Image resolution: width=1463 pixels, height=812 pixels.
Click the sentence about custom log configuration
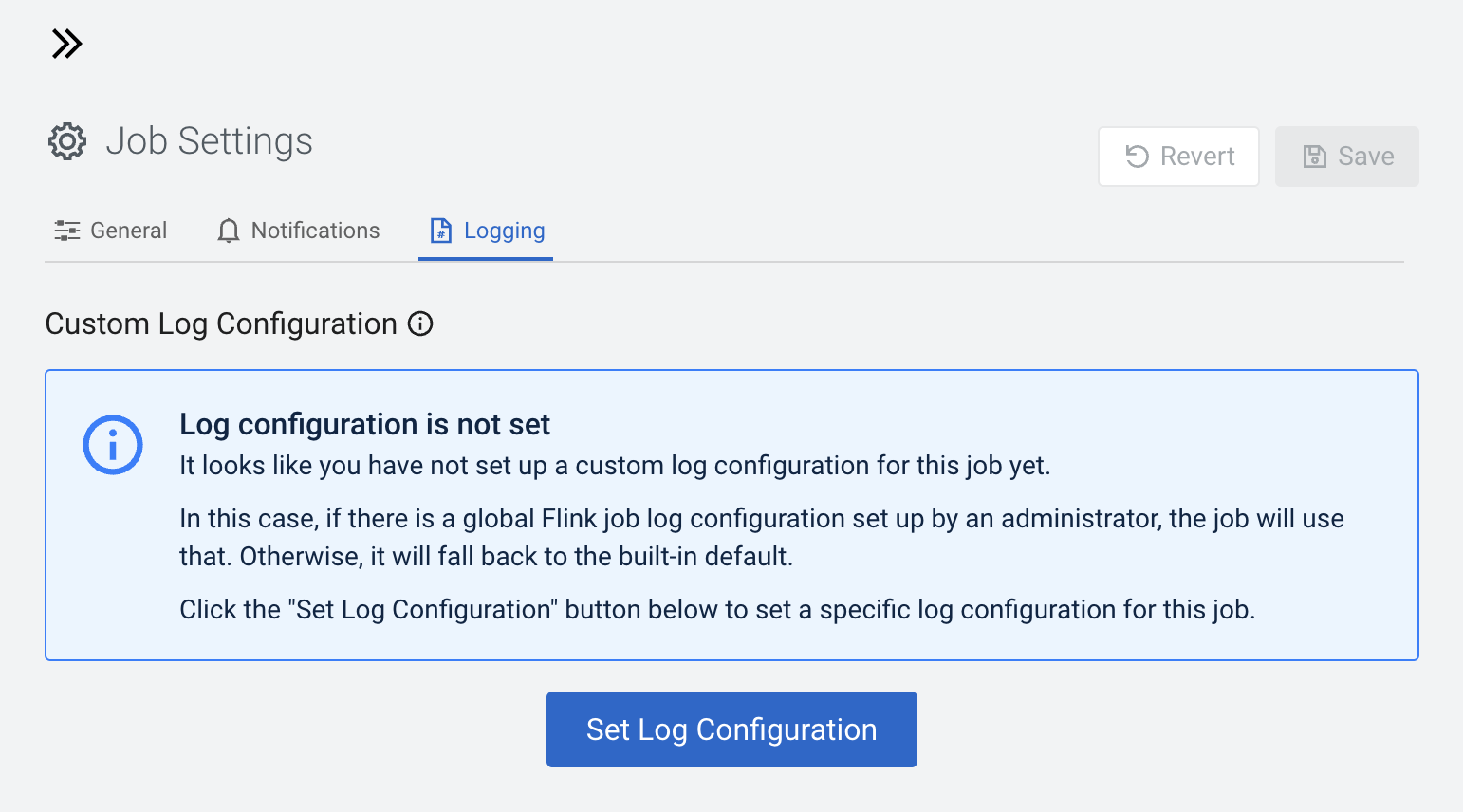coord(615,466)
